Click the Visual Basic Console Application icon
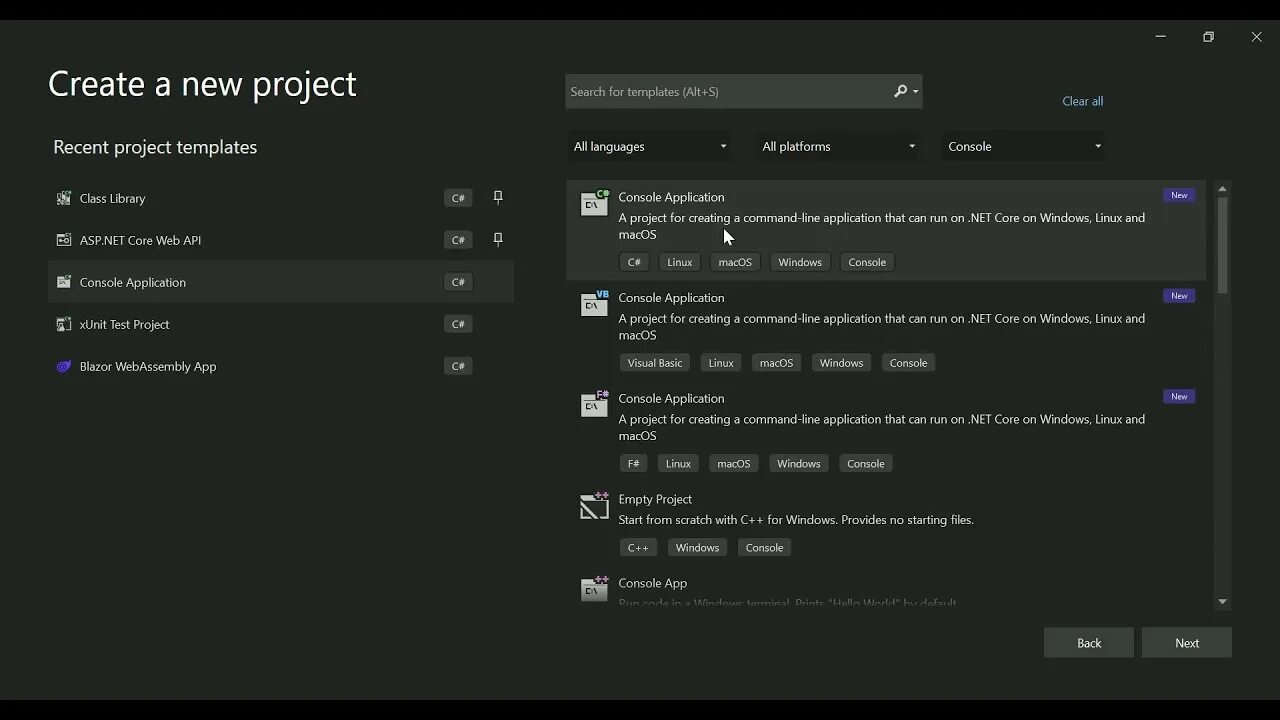The height and width of the screenshot is (720, 1280). [x=594, y=304]
